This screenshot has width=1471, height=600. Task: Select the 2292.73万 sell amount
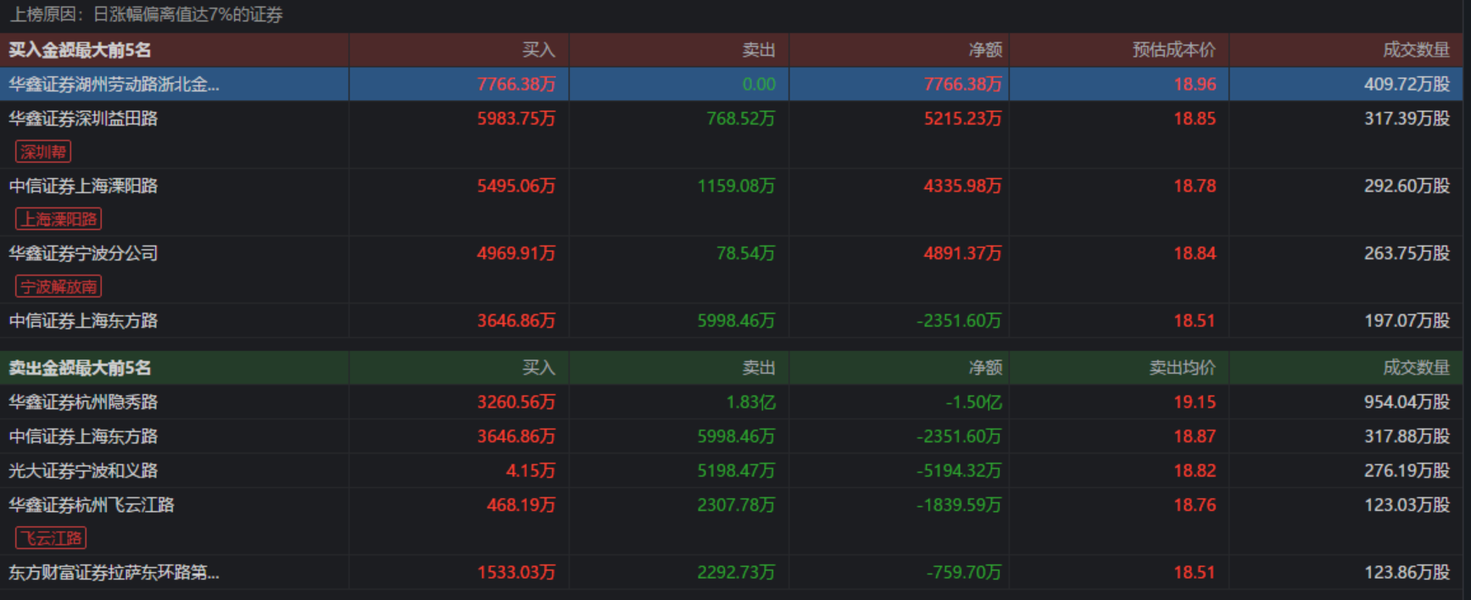(x=736, y=573)
